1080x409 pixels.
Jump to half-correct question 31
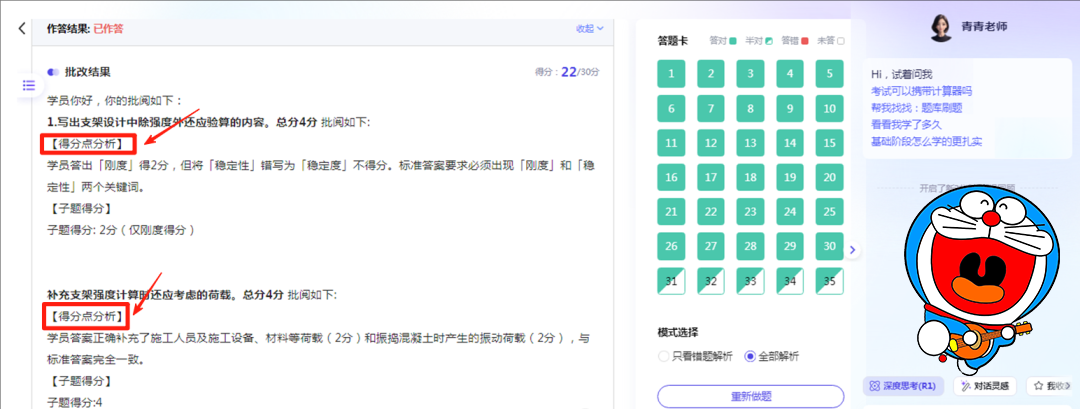(x=671, y=282)
